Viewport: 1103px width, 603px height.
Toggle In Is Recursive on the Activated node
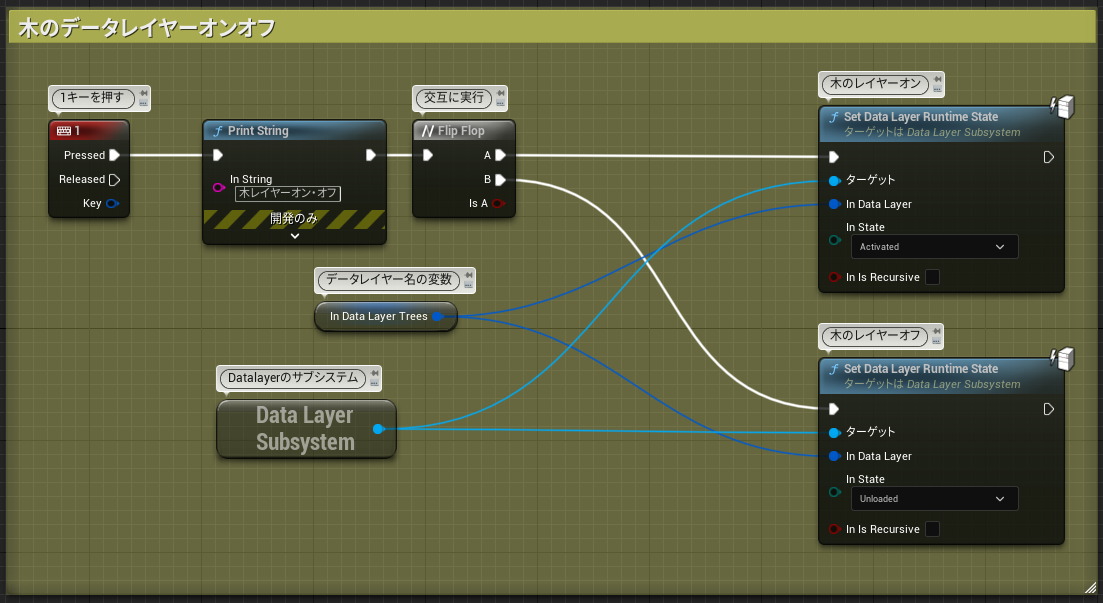click(x=932, y=277)
